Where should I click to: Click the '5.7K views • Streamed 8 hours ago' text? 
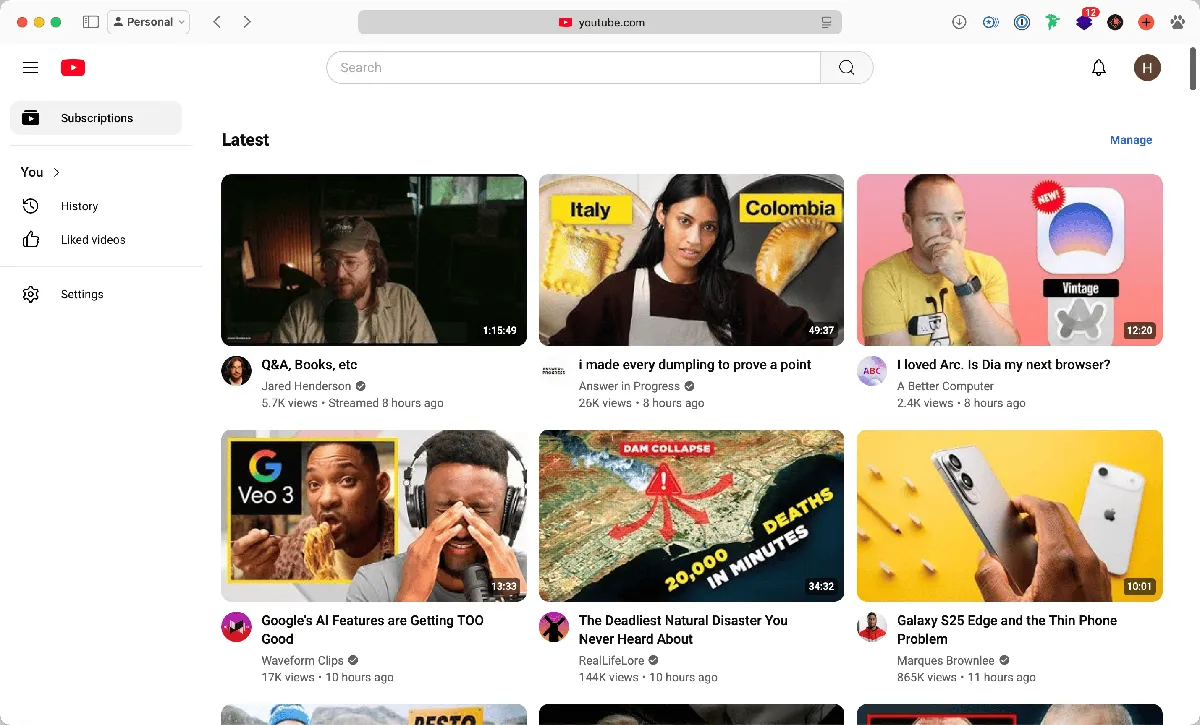(352, 404)
